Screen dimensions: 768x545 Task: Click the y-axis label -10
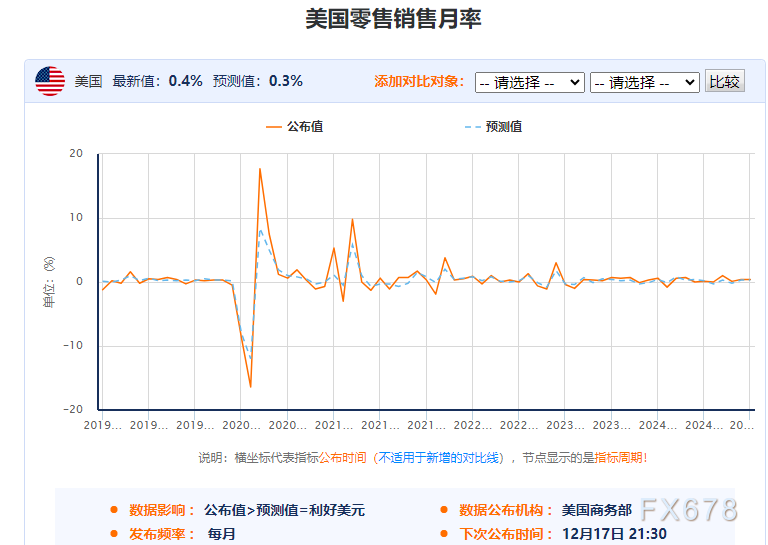pos(73,346)
